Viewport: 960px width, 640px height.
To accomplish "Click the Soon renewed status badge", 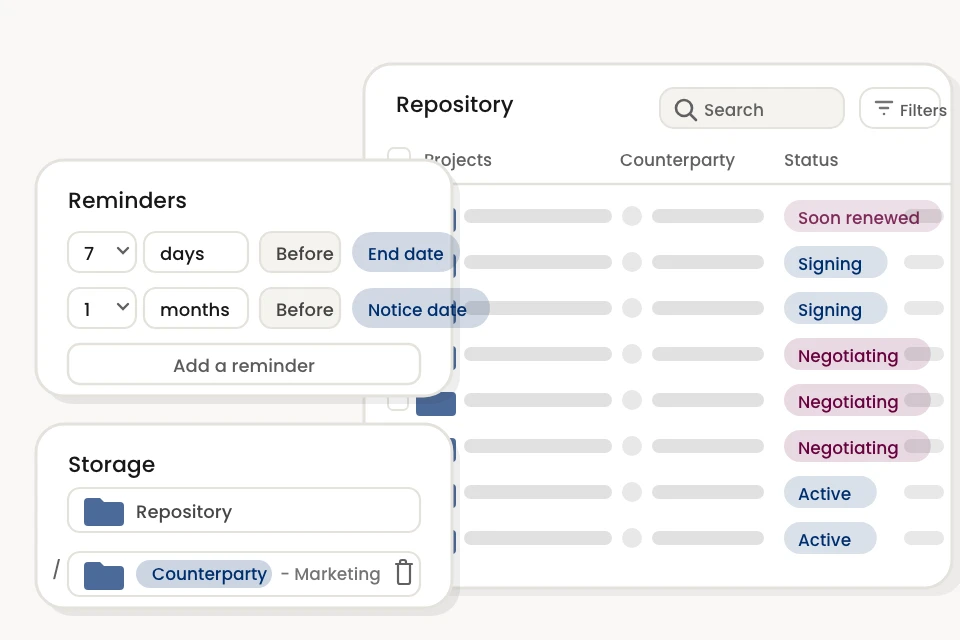I will [x=862, y=217].
